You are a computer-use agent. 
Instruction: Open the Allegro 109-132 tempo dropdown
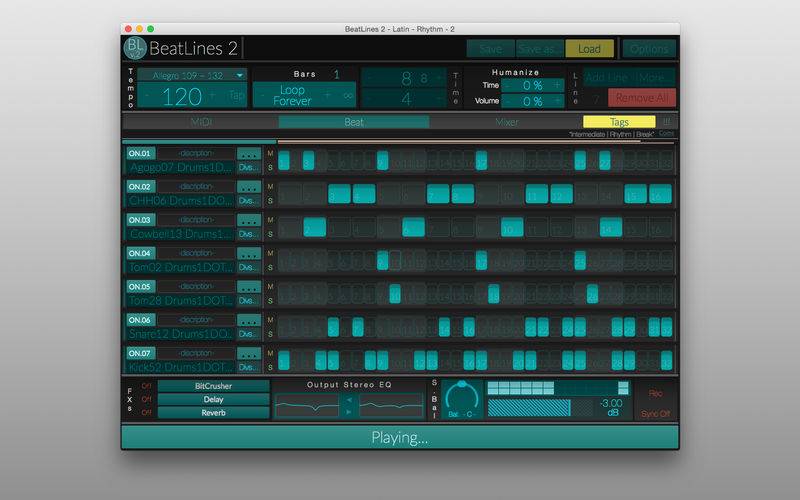pyautogui.click(x=192, y=76)
